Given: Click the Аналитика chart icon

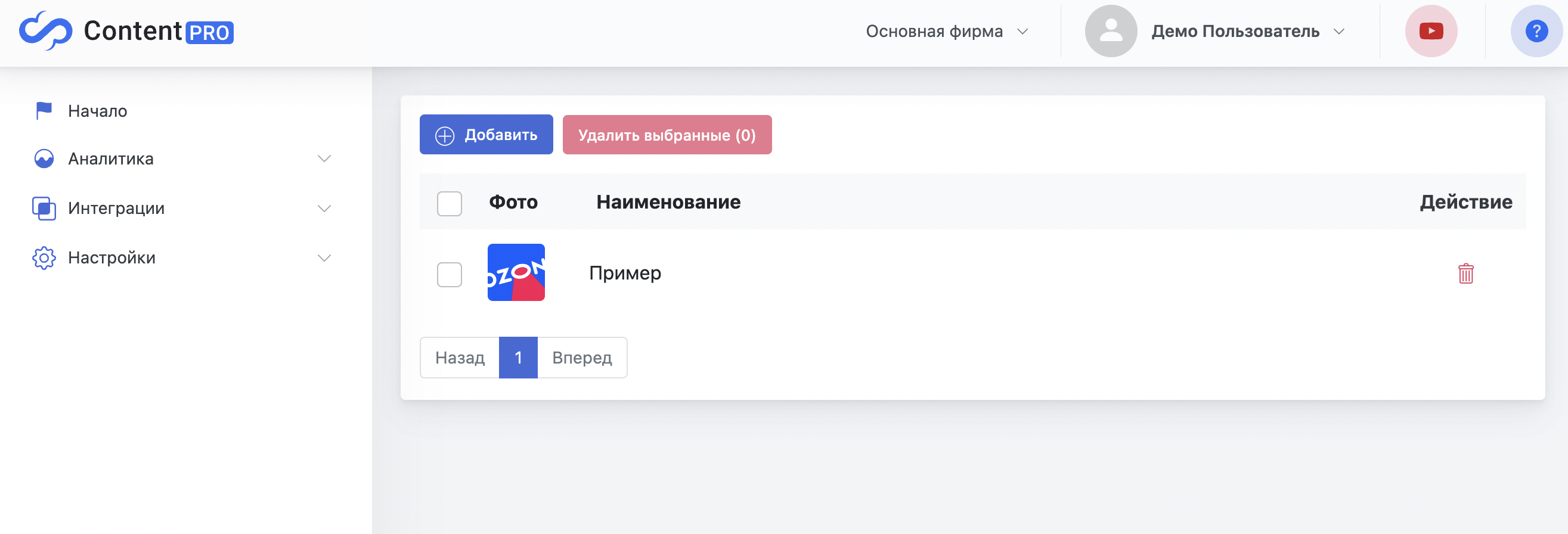Looking at the screenshot, I should (44, 159).
